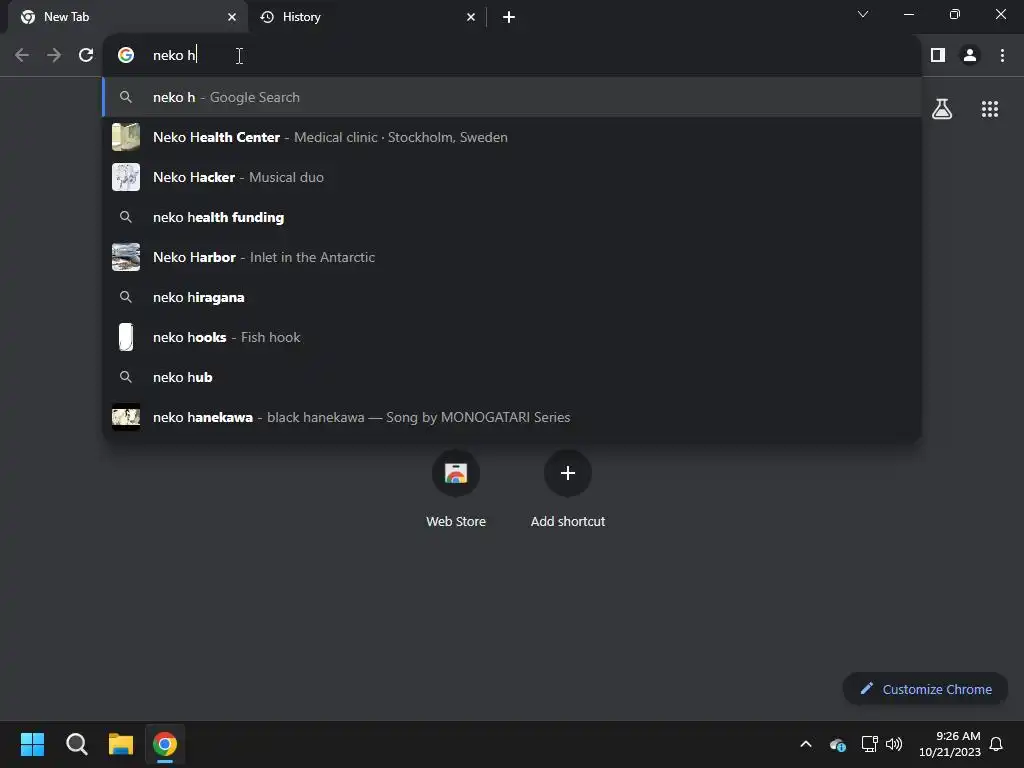Select the Neko Harbor suggestion

pos(512,257)
